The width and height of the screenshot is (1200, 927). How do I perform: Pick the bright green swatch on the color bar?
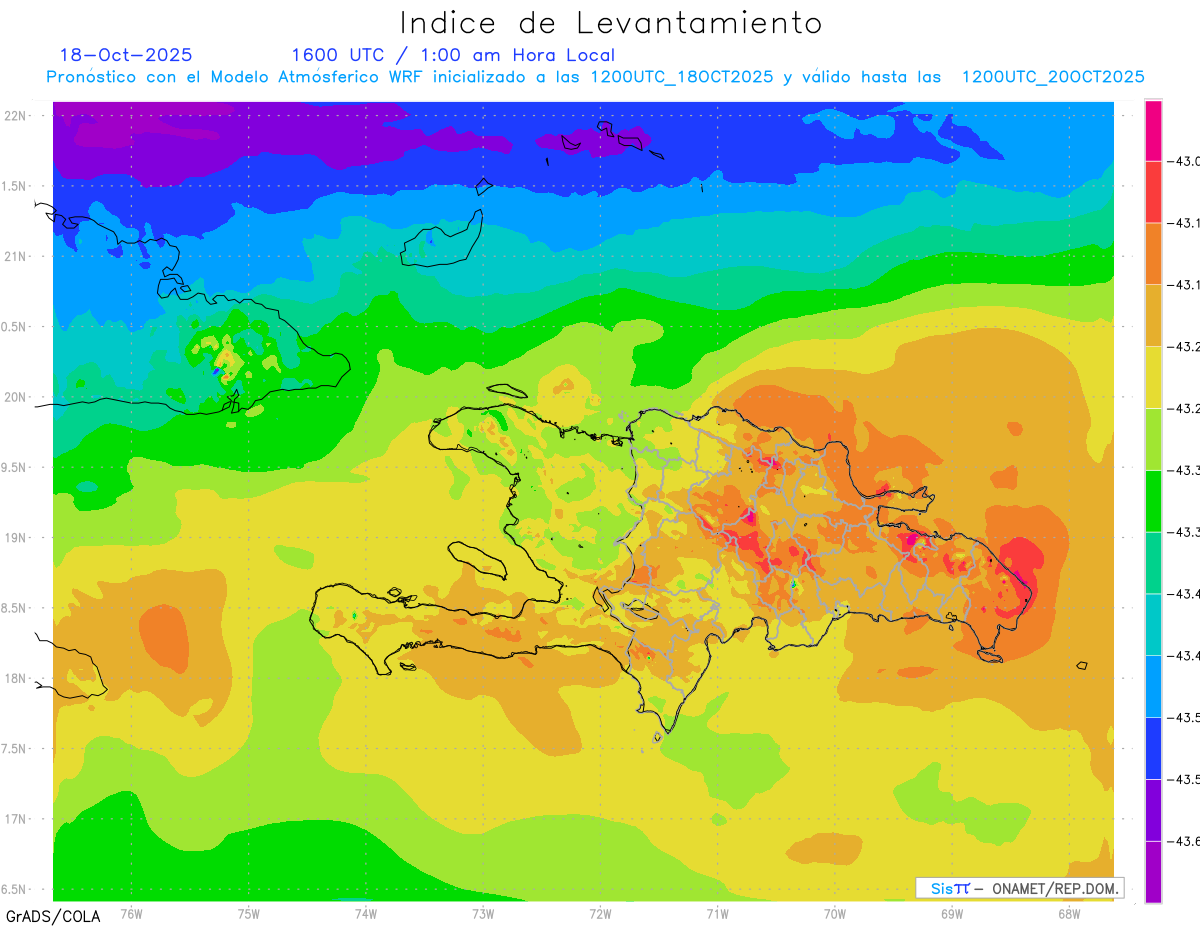1153,501
